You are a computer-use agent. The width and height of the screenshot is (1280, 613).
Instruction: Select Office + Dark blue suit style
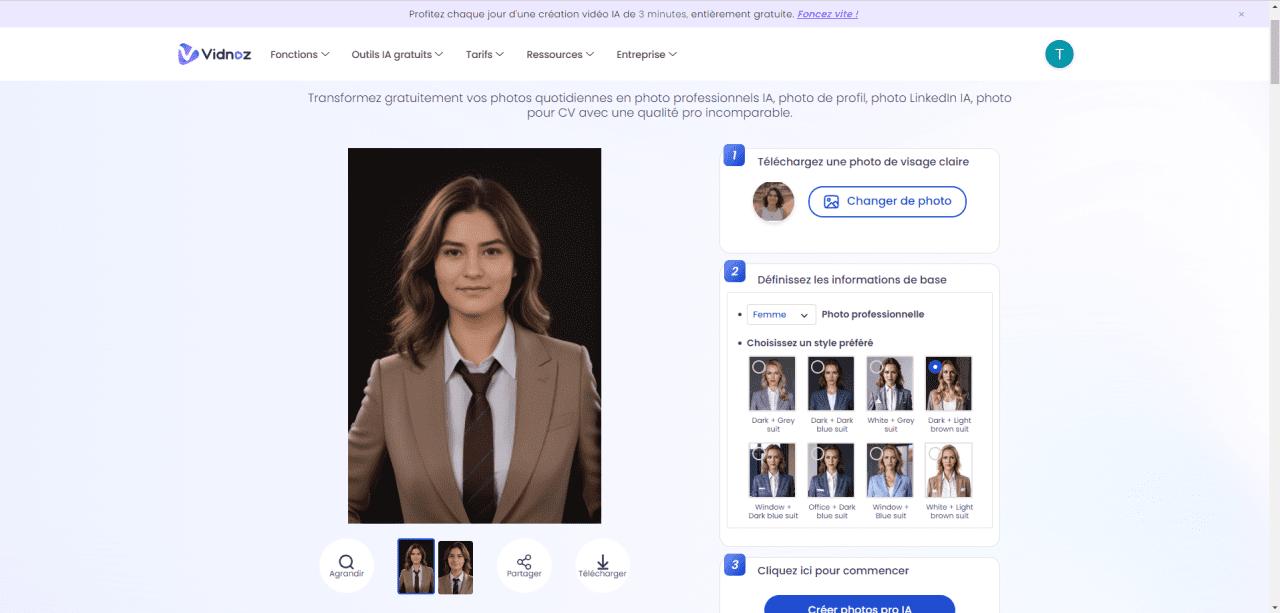click(x=831, y=470)
